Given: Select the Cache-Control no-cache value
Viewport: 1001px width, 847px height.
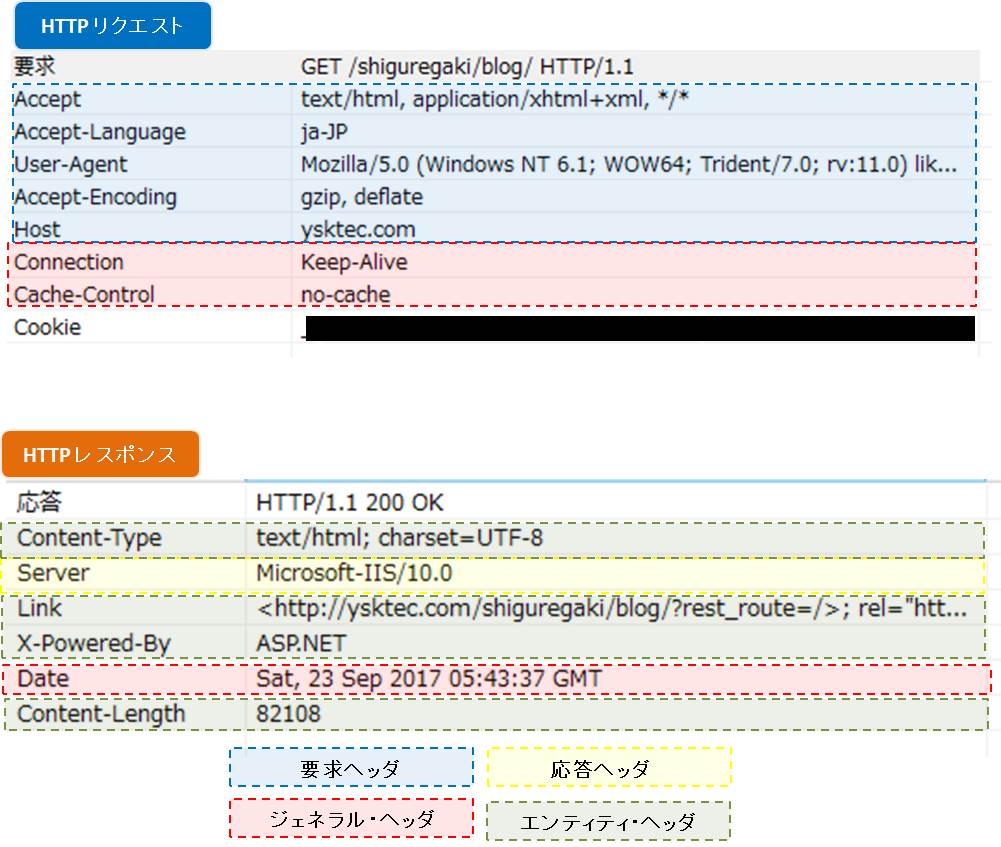Looking at the screenshot, I should pos(345,294).
